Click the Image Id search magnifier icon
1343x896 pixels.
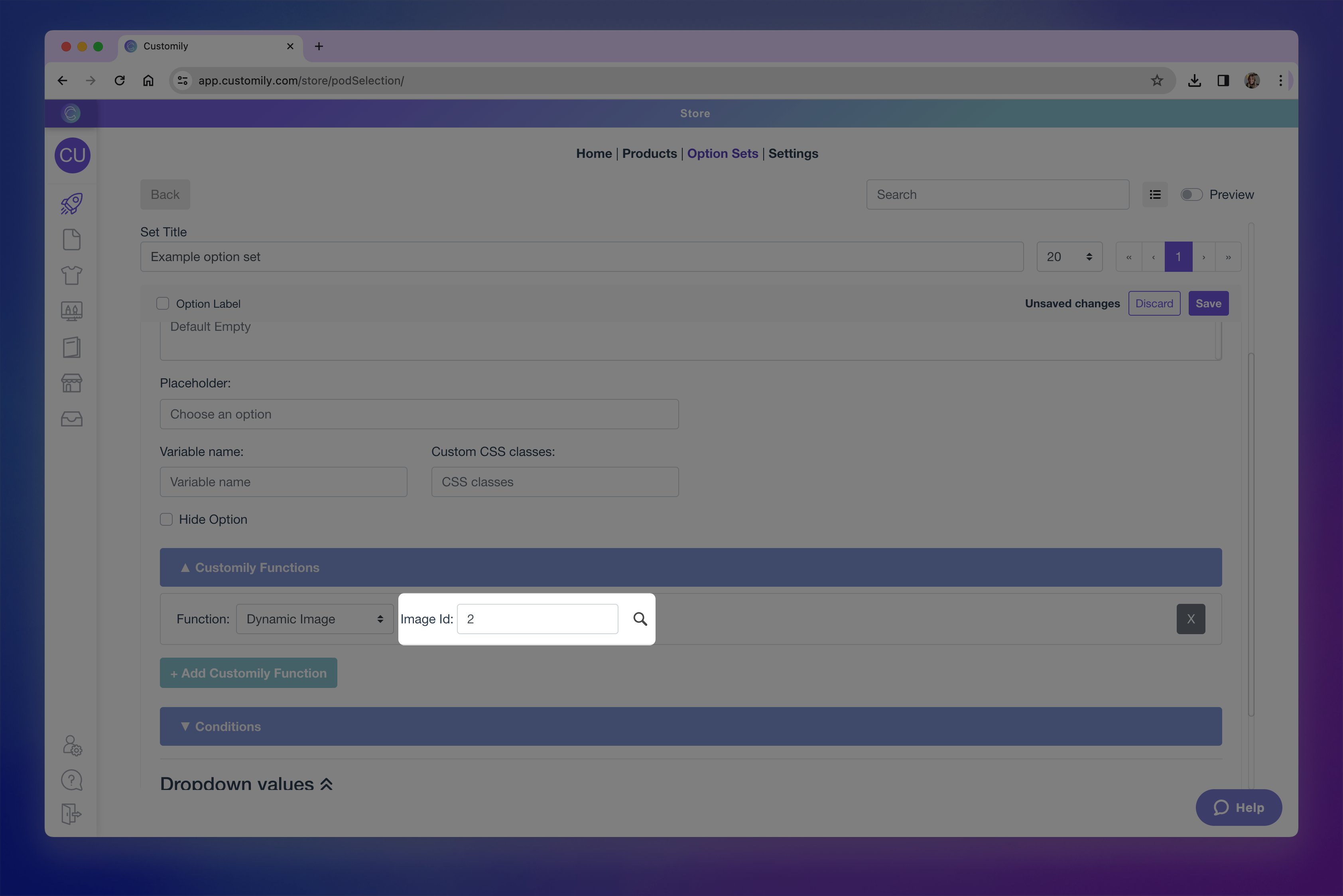640,619
